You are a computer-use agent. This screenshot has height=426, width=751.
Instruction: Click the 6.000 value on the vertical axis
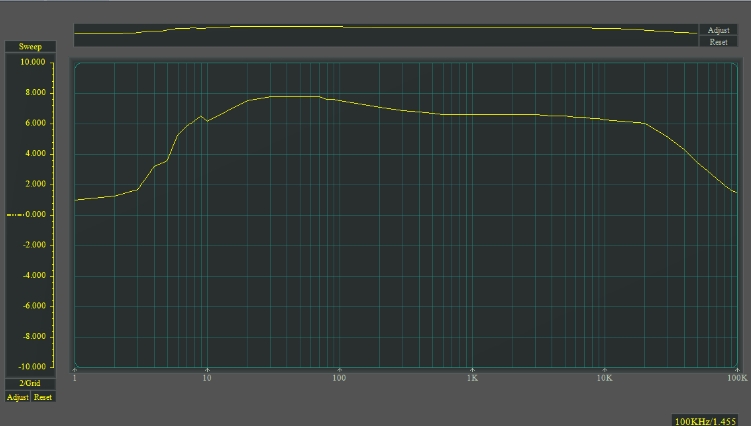point(35,123)
